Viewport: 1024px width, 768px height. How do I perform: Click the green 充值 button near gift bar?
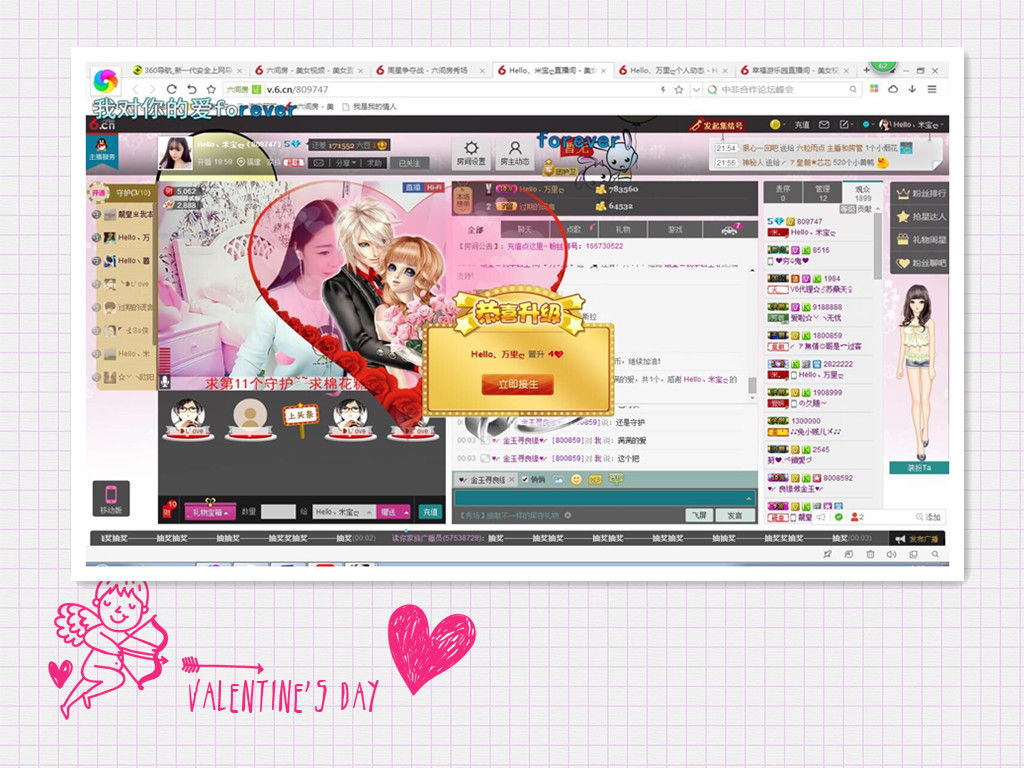tap(430, 513)
